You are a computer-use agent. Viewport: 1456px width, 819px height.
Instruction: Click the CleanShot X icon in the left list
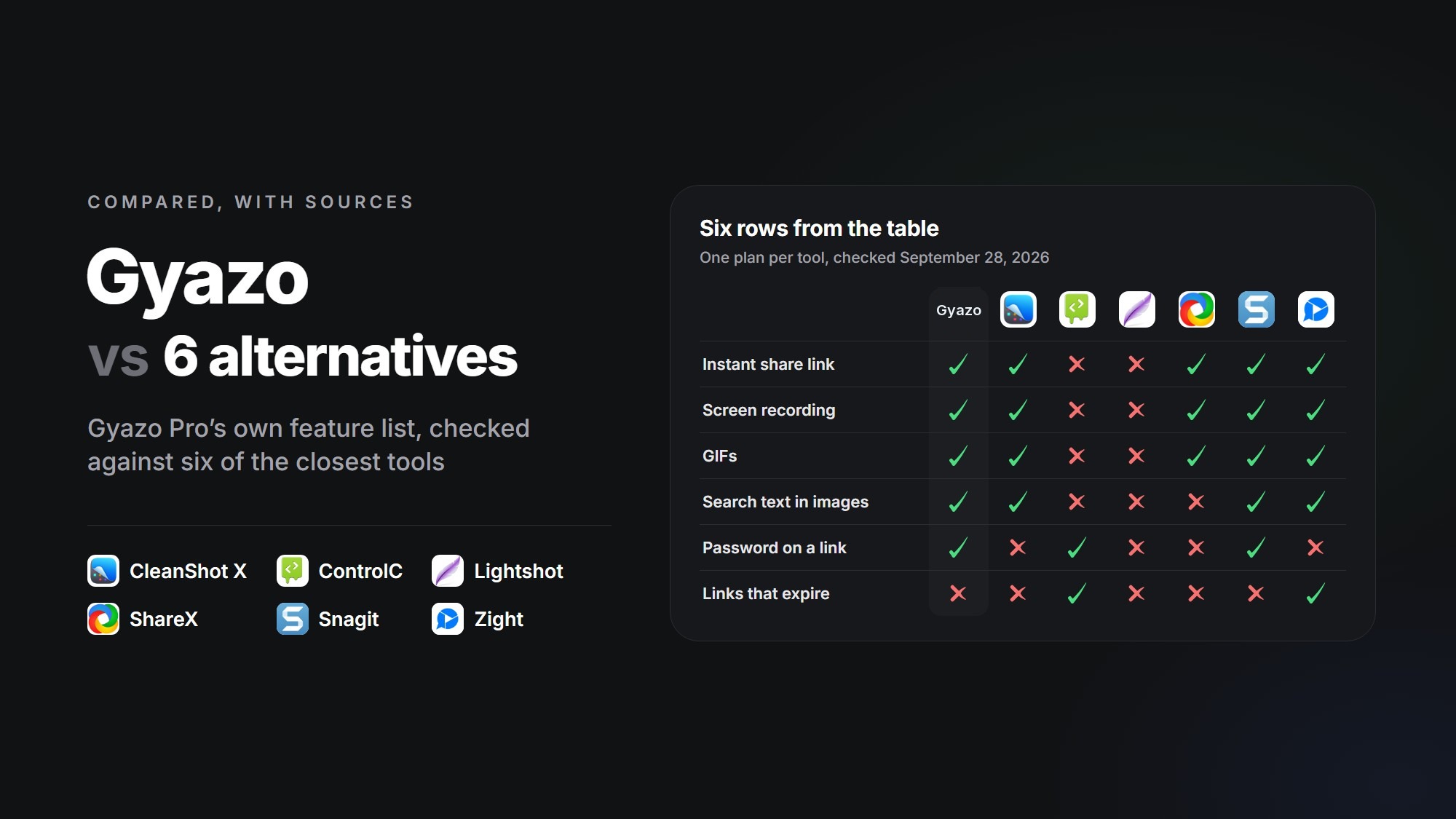pyautogui.click(x=103, y=571)
